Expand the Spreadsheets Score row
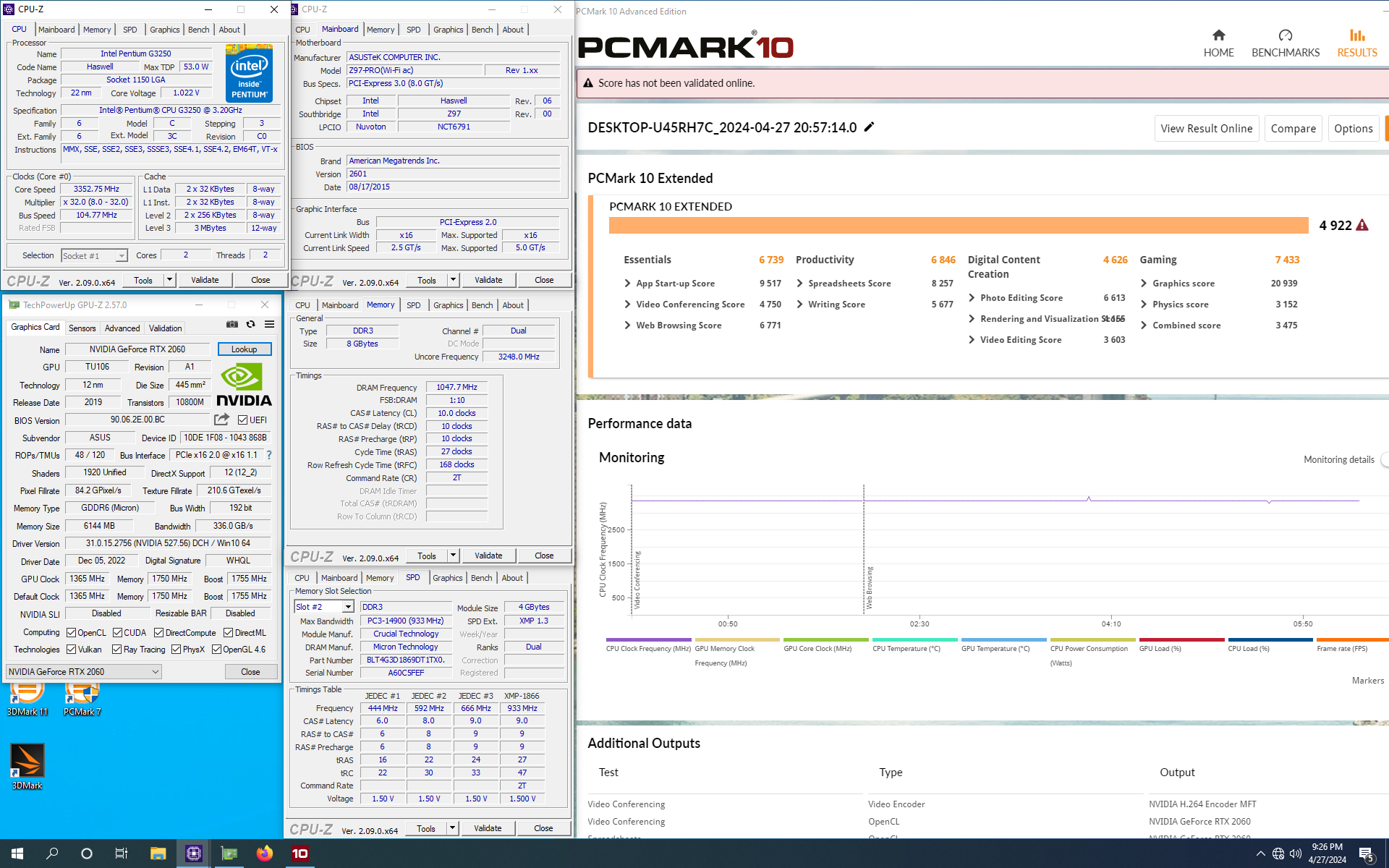The height and width of the screenshot is (868, 1389). click(x=799, y=284)
